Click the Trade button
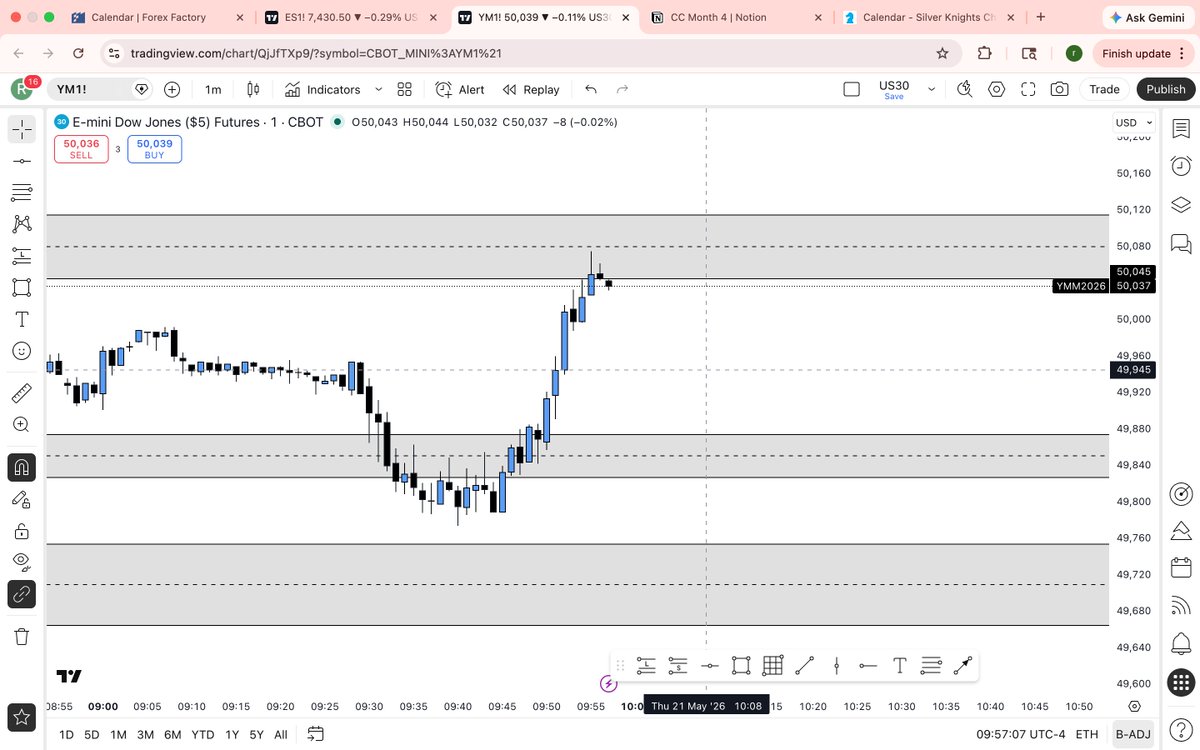Image resolution: width=1200 pixels, height=750 pixels. 1104,89
